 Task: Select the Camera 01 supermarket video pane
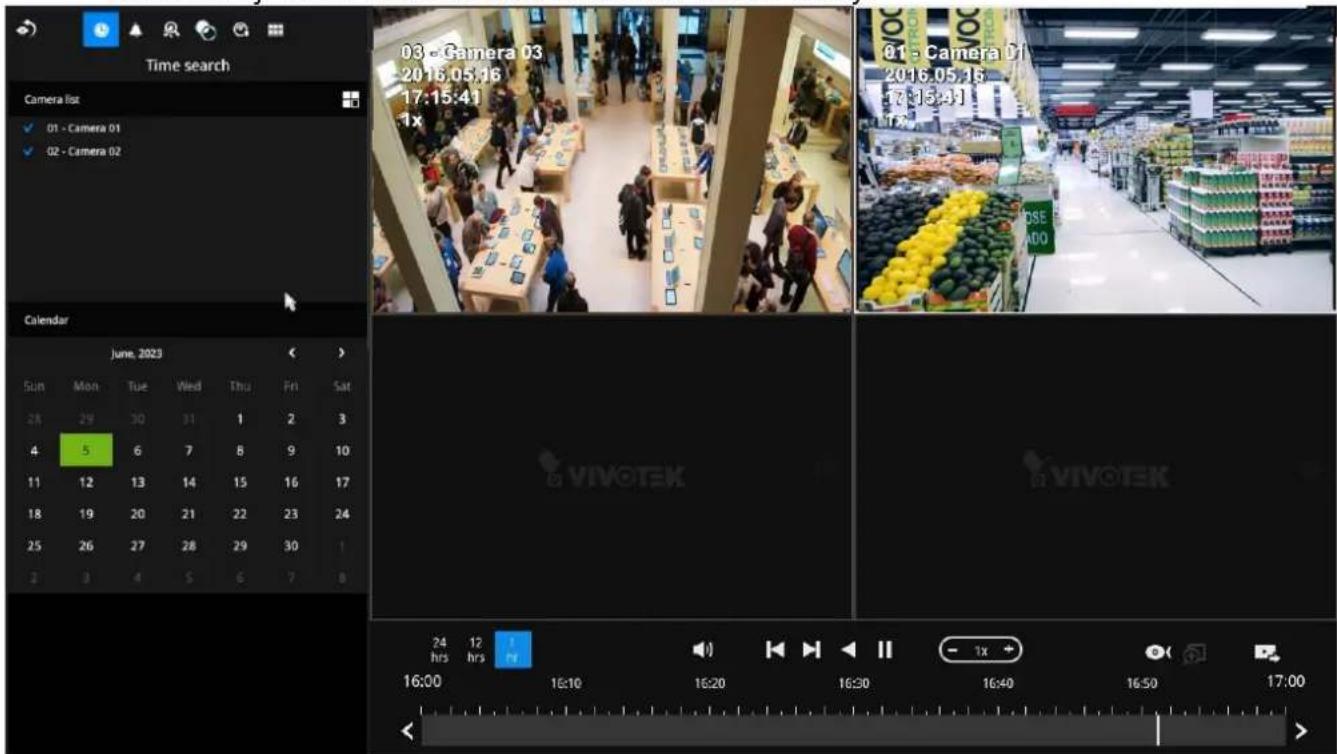[1095, 161]
